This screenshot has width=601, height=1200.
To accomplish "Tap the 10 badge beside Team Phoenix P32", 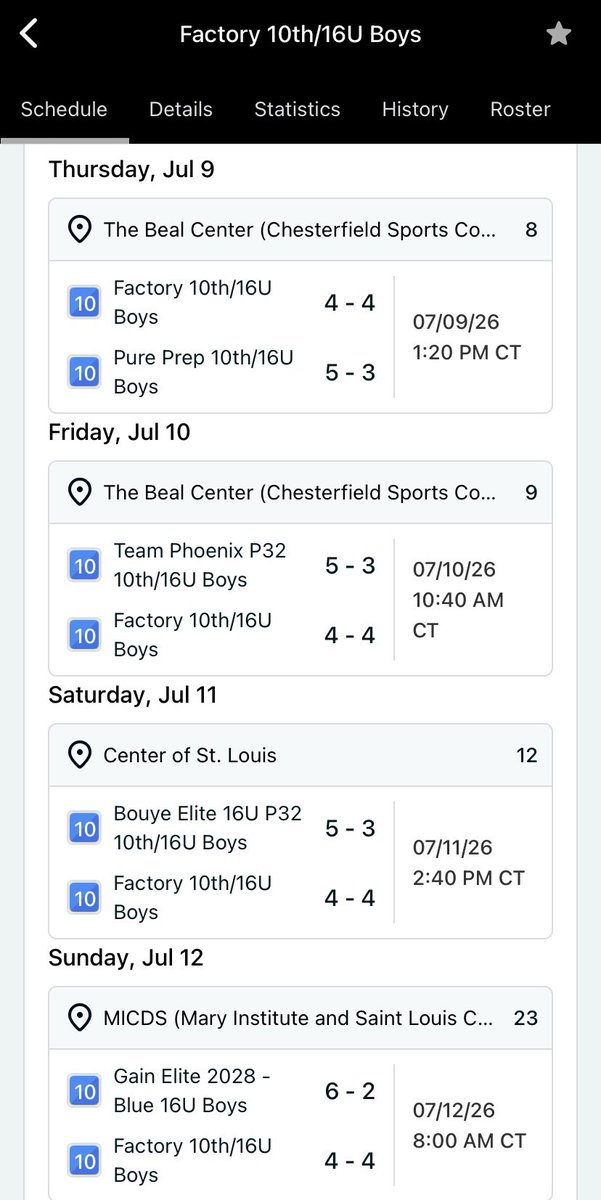I will pos(84,565).
